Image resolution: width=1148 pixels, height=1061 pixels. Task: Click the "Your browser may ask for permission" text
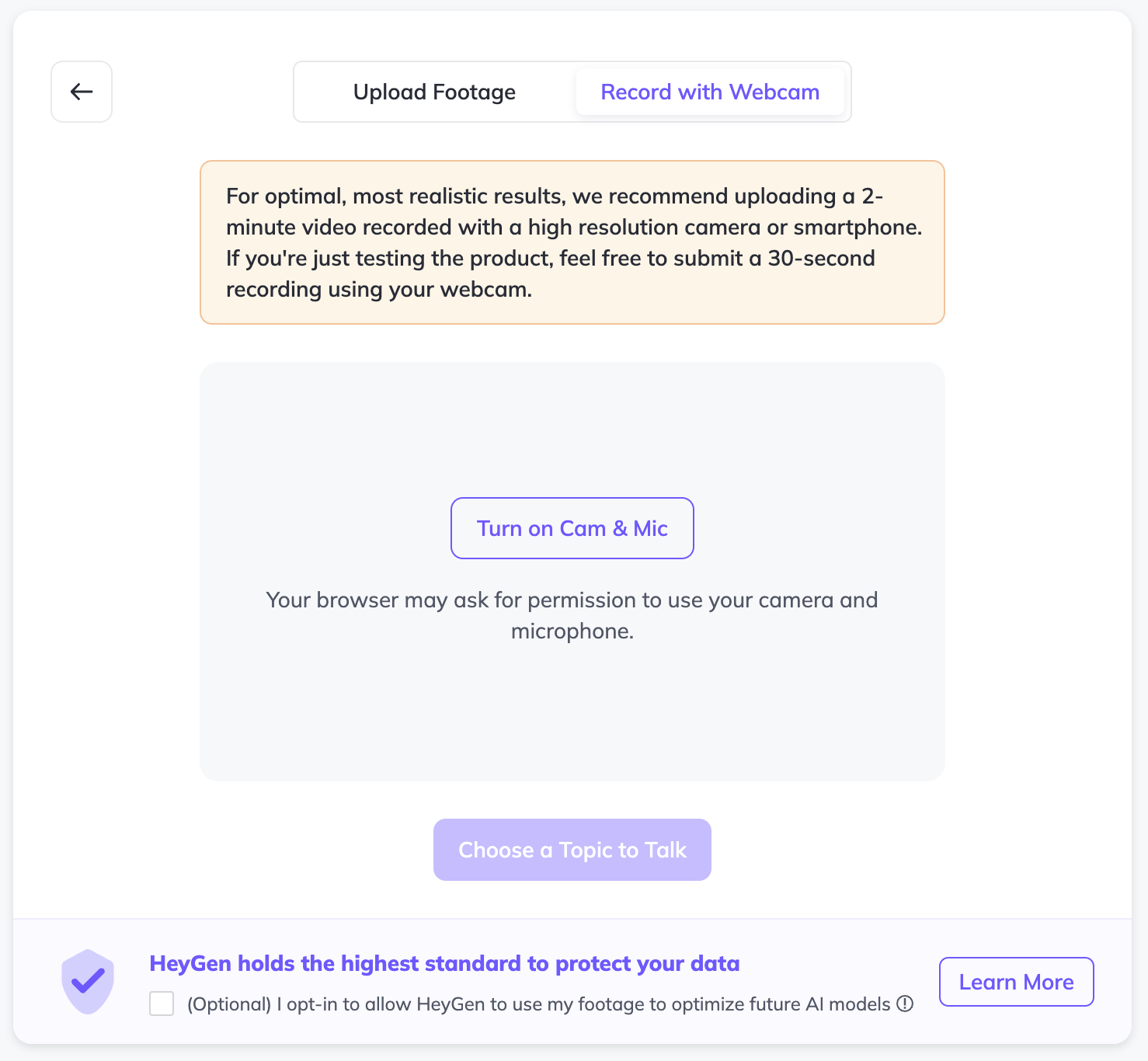(572, 600)
